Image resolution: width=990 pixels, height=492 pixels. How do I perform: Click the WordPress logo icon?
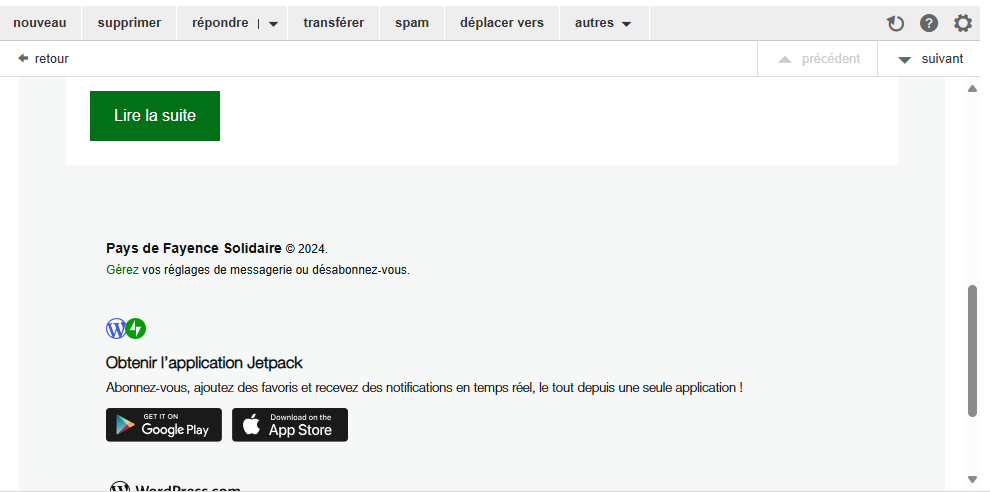click(x=116, y=328)
